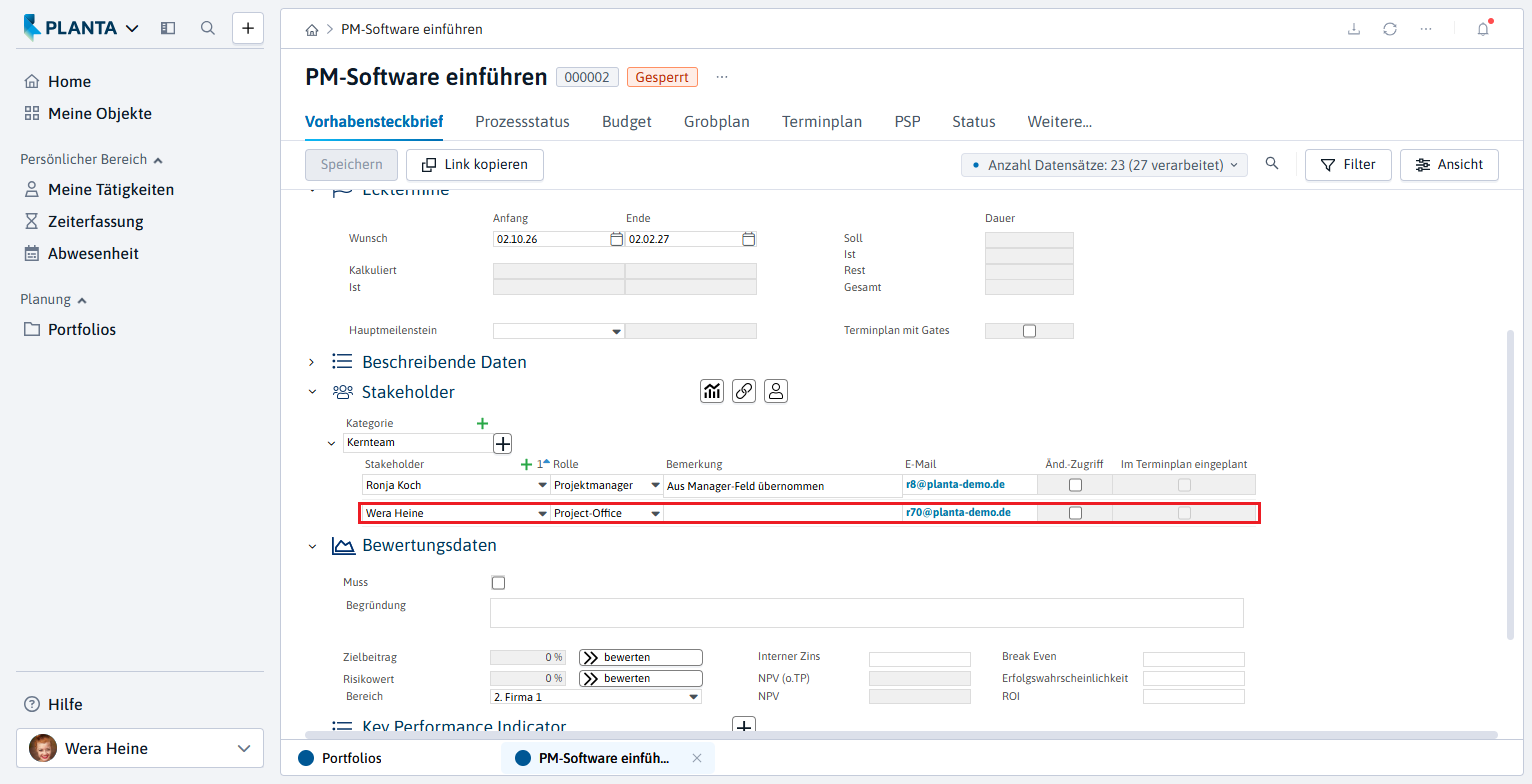The height and width of the screenshot is (784, 1532).
Task: Open the Wera Heine user menu
Action: pos(140,748)
